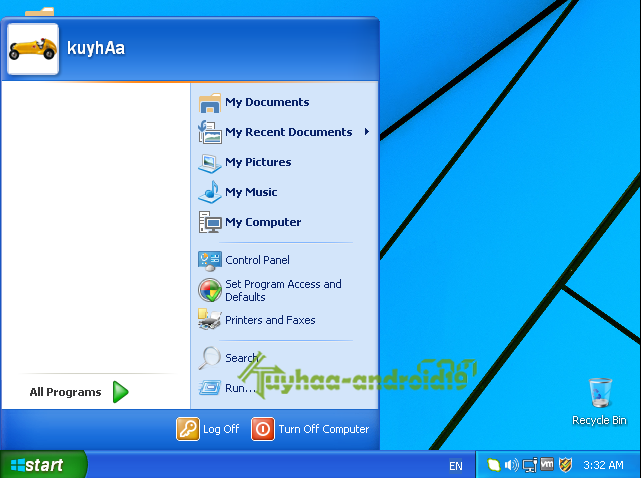The image size is (641, 478).
Task: Click the green tray icon beside the speaker
Action: pos(494,465)
